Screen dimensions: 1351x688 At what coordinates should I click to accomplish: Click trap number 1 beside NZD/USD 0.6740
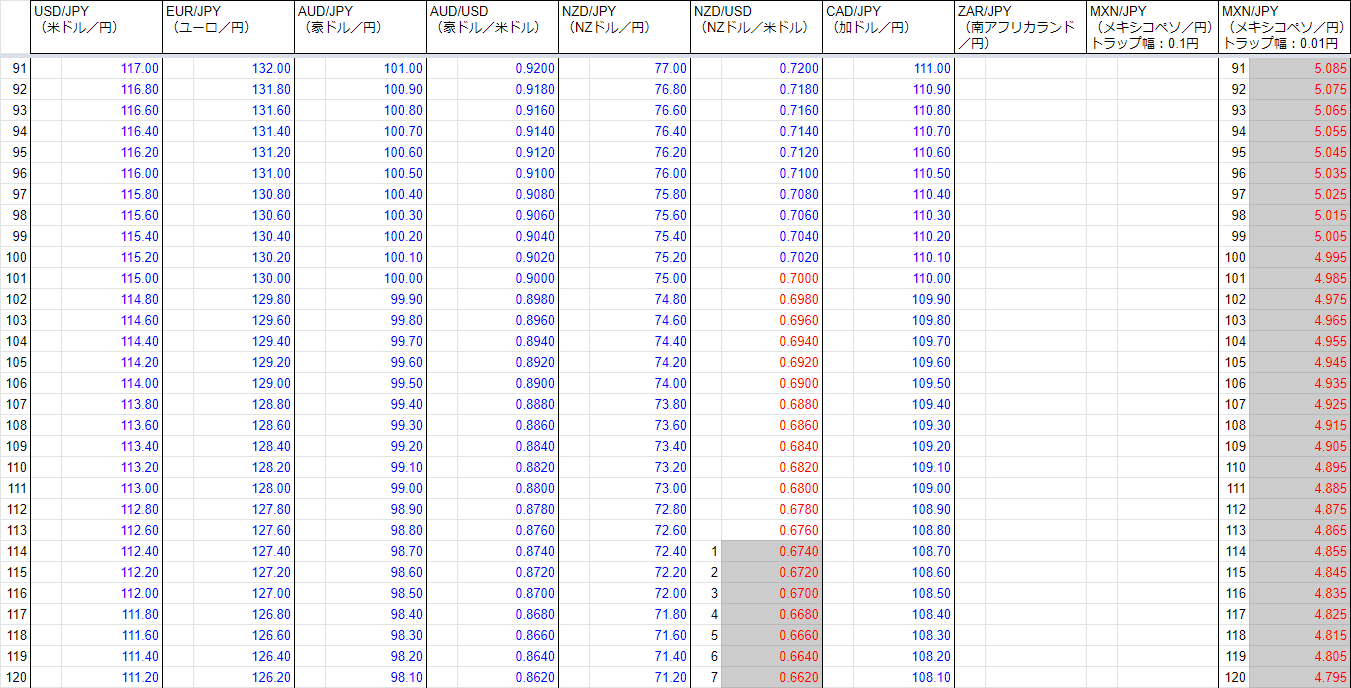point(706,551)
